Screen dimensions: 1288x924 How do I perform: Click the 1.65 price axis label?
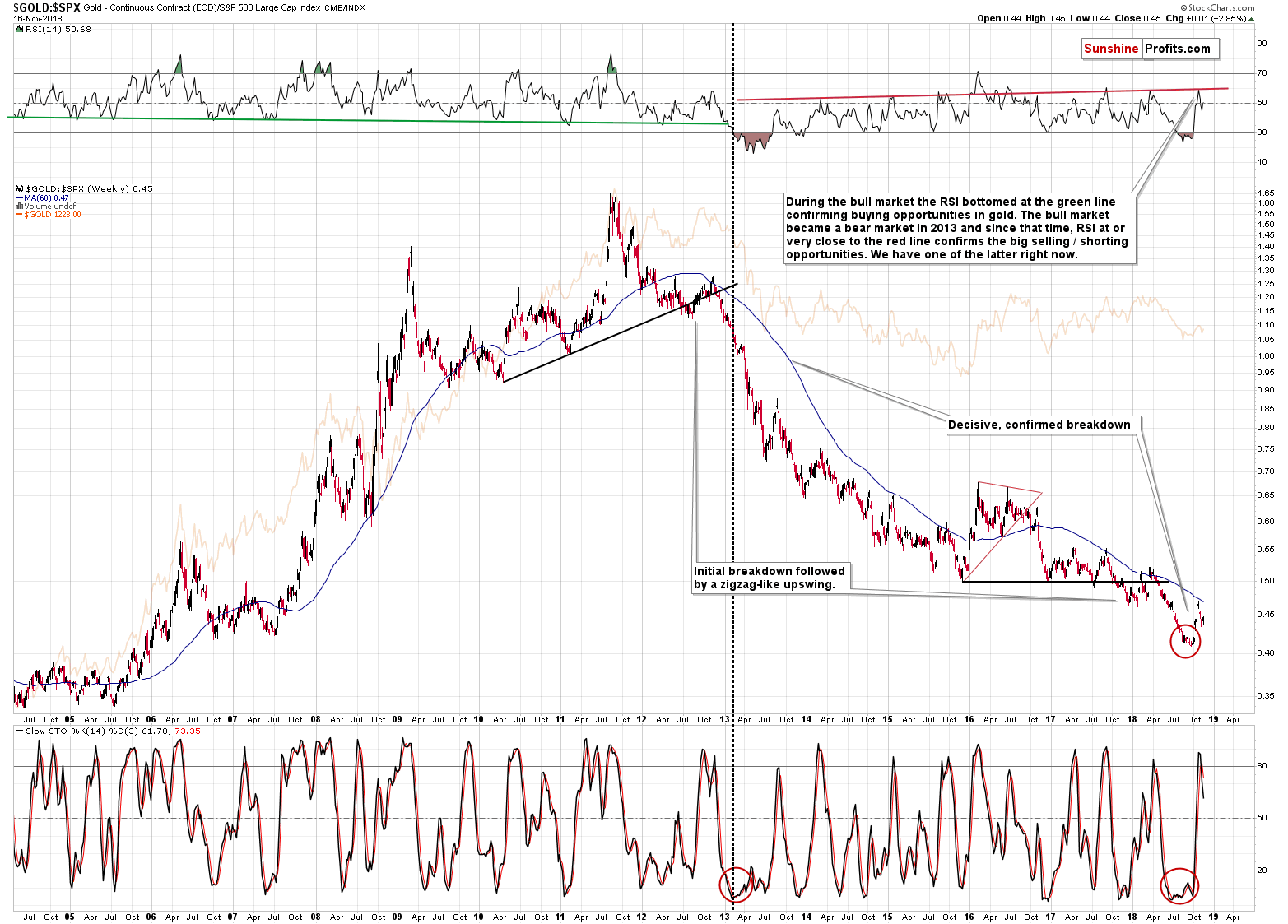pyautogui.click(x=1266, y=193)
